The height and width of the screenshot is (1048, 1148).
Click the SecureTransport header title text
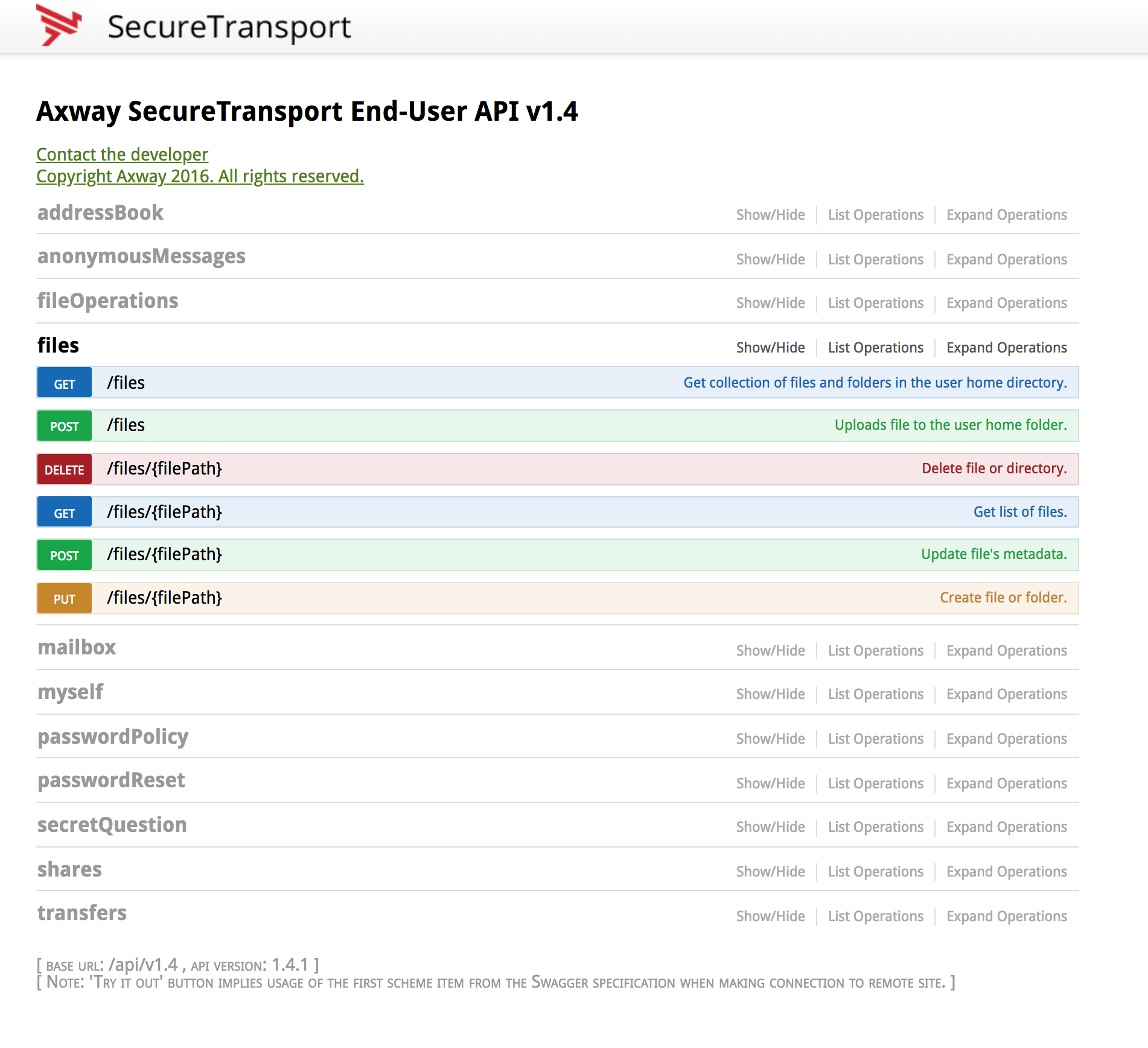tap(229, 27)
